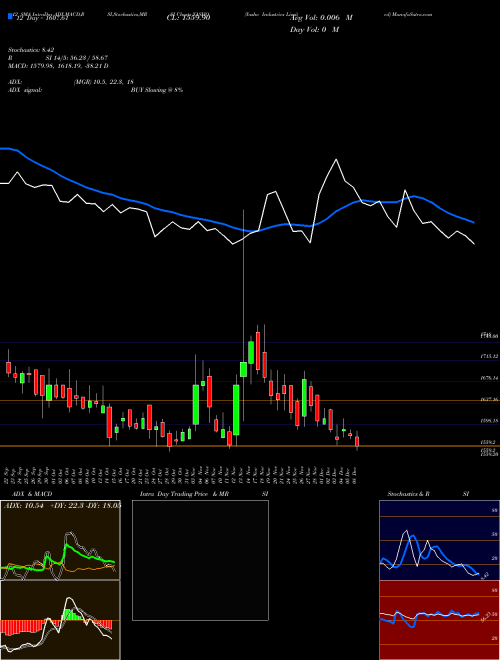
Task: Click the 'ADX & MACD' panel title
Action: [32, 494]
